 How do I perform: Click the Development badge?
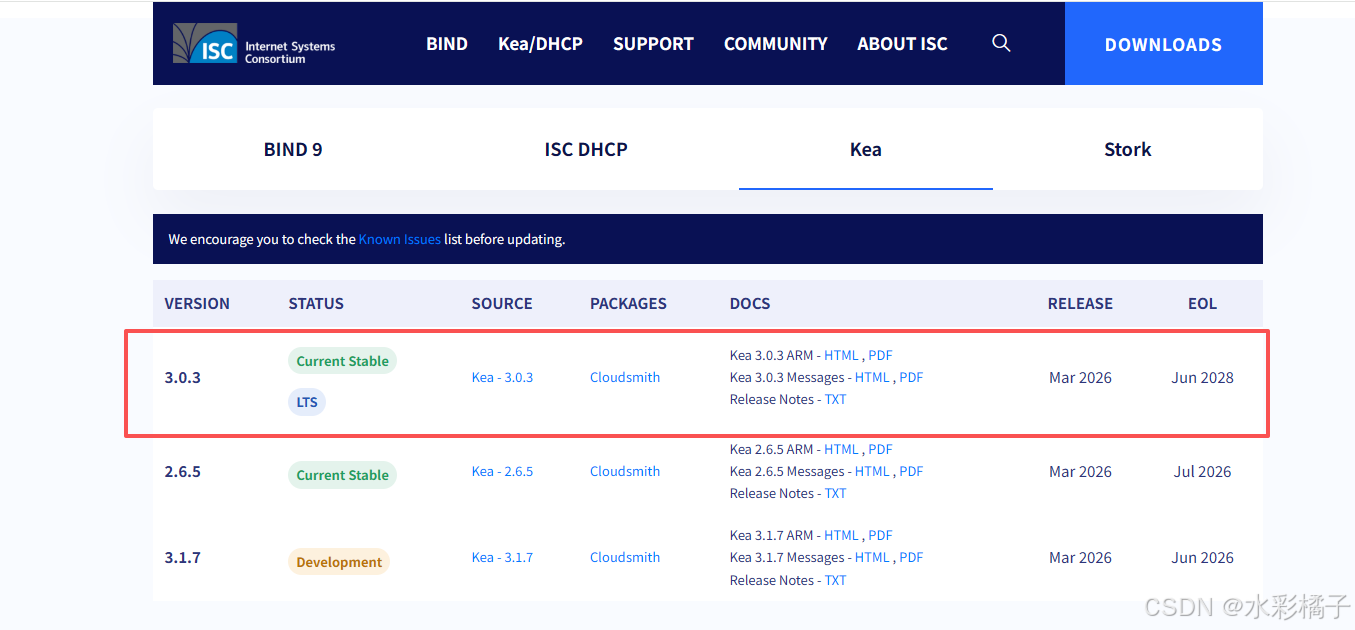(339, 562)
